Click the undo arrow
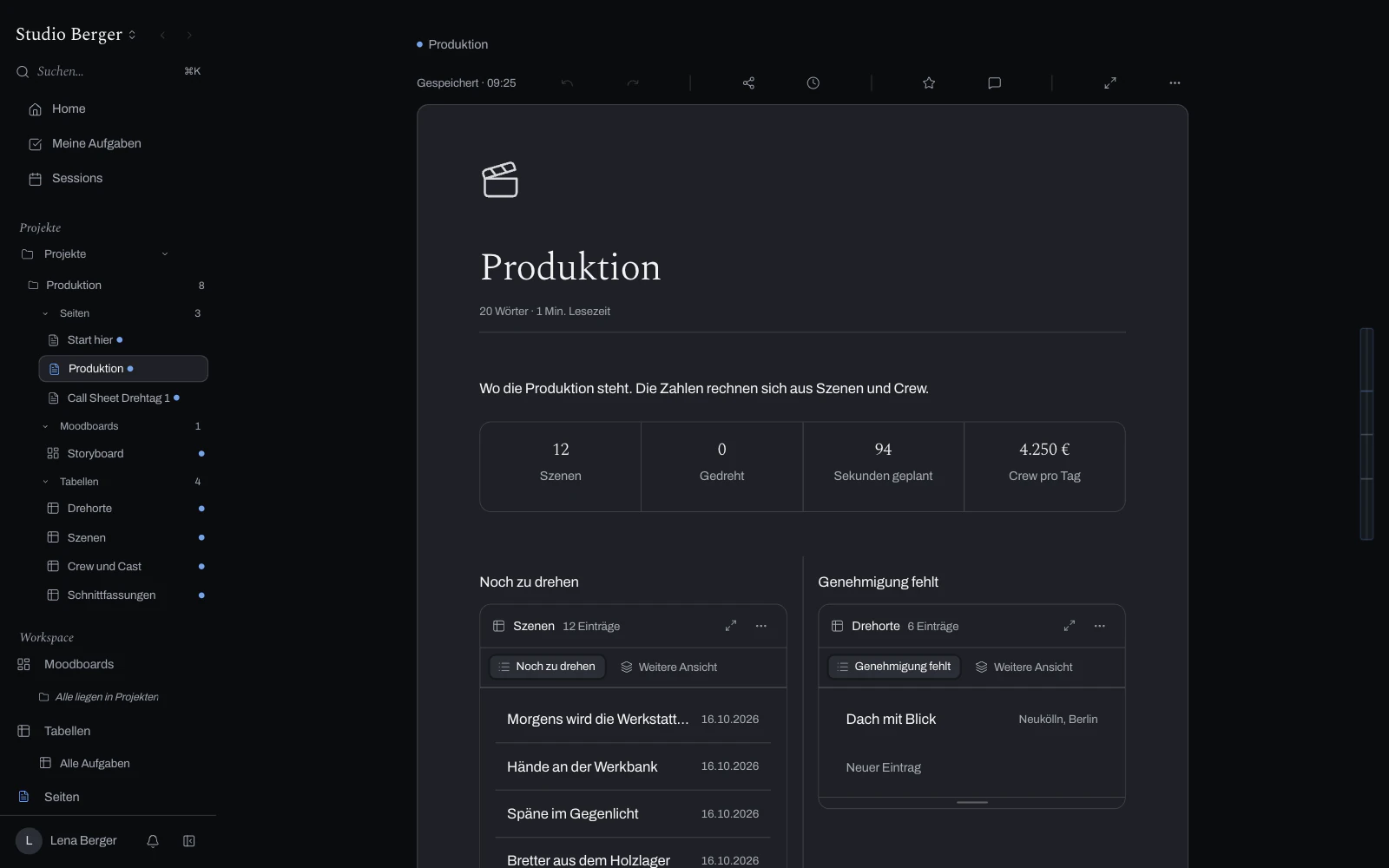The width and height of the screenshot is (1389, 868). (567, 83)
